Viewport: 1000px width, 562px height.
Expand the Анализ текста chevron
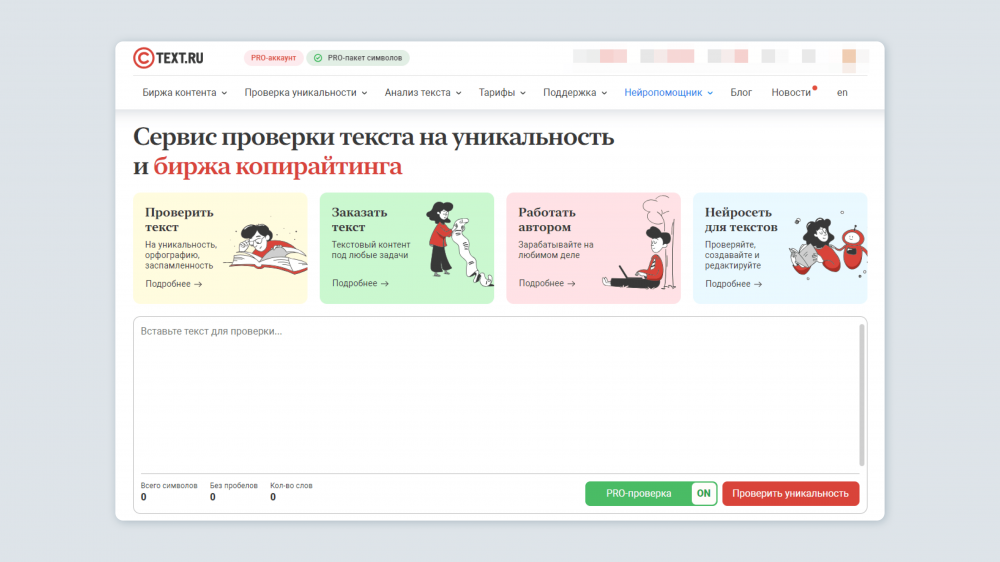pos(458,93)
